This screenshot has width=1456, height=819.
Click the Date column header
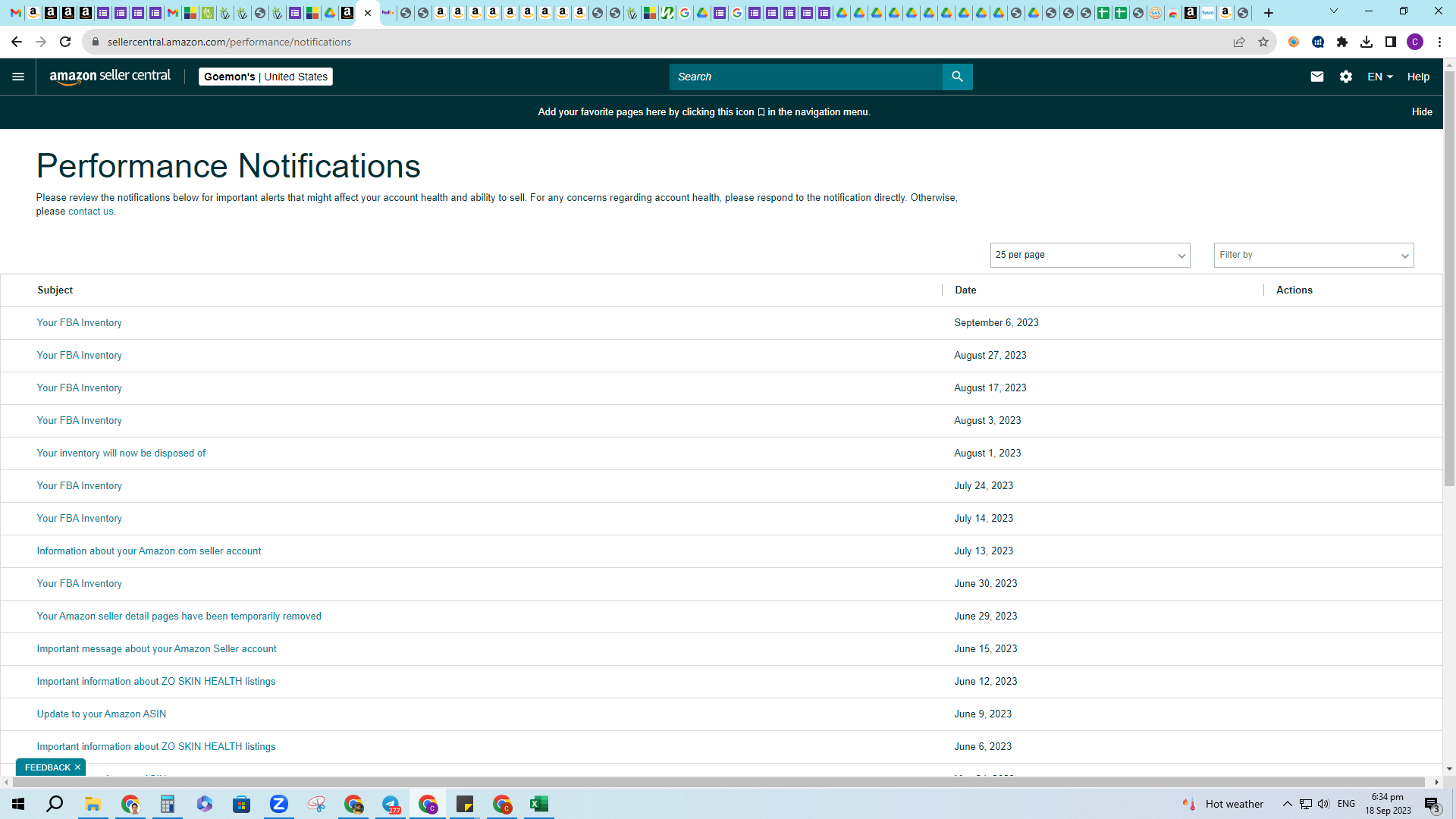pyautogui.click(x=965, y=290)
